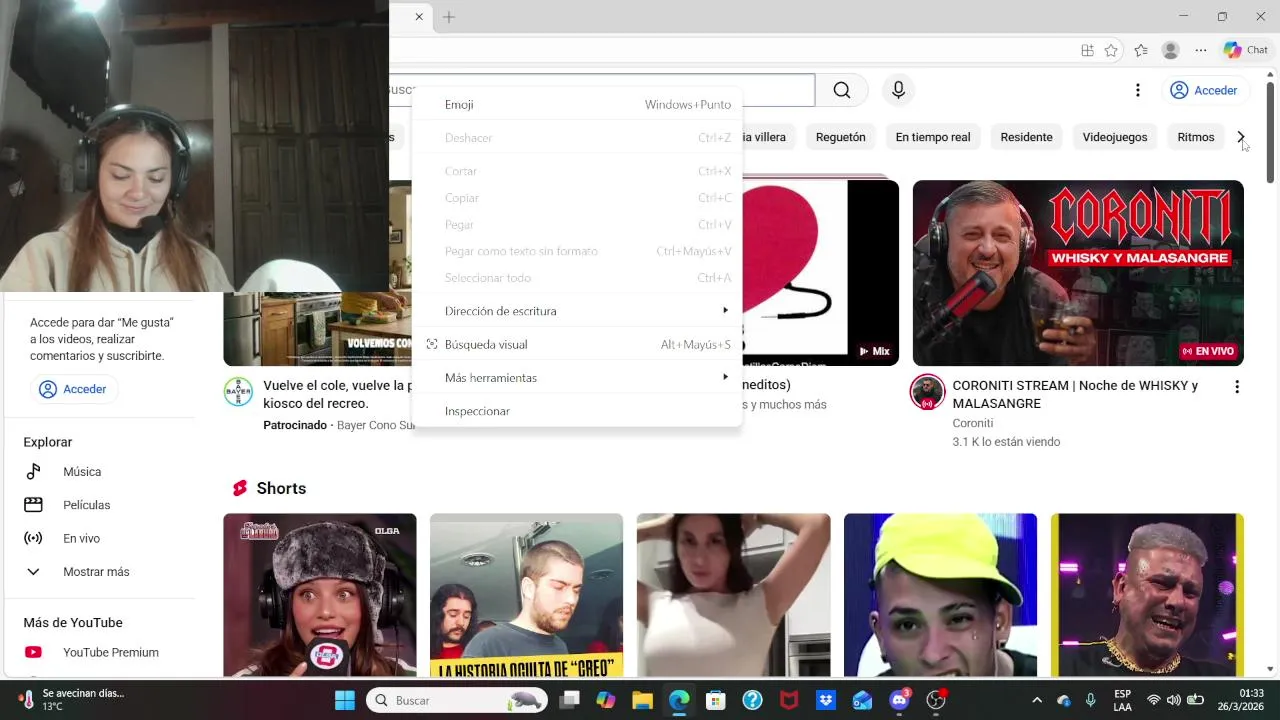
Task: Expand Dirección de escritura submenu
Action: click(x=577, y=311)
